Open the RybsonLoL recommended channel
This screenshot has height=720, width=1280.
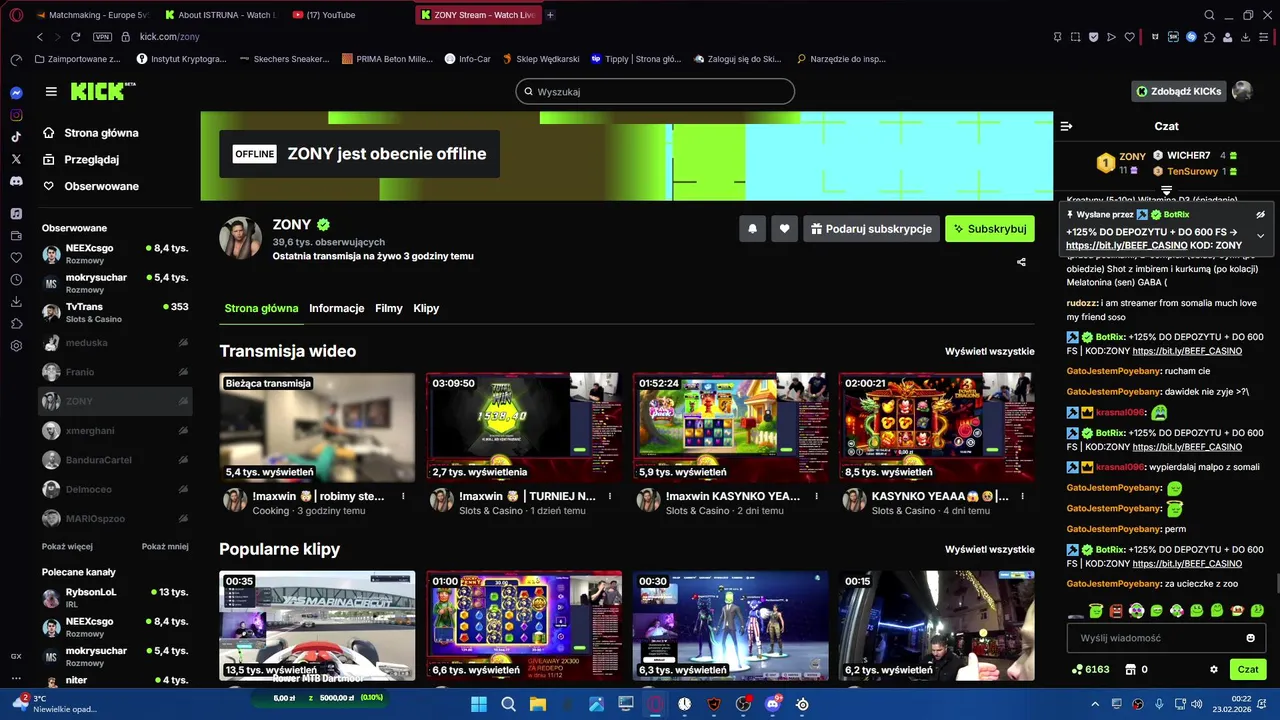point(115,598)
